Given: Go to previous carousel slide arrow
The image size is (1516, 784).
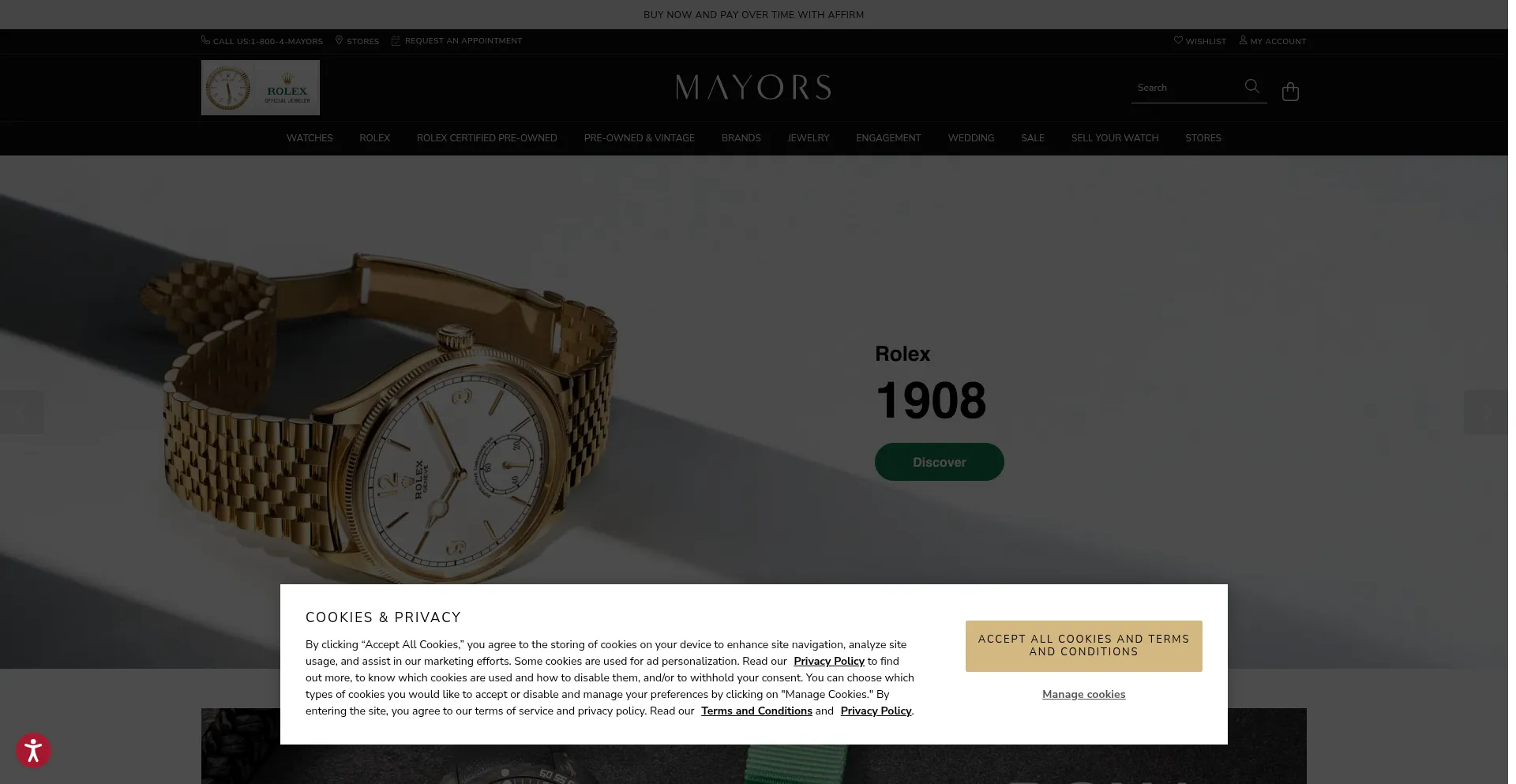Looking at the screenshot, I should click(22, 412).
